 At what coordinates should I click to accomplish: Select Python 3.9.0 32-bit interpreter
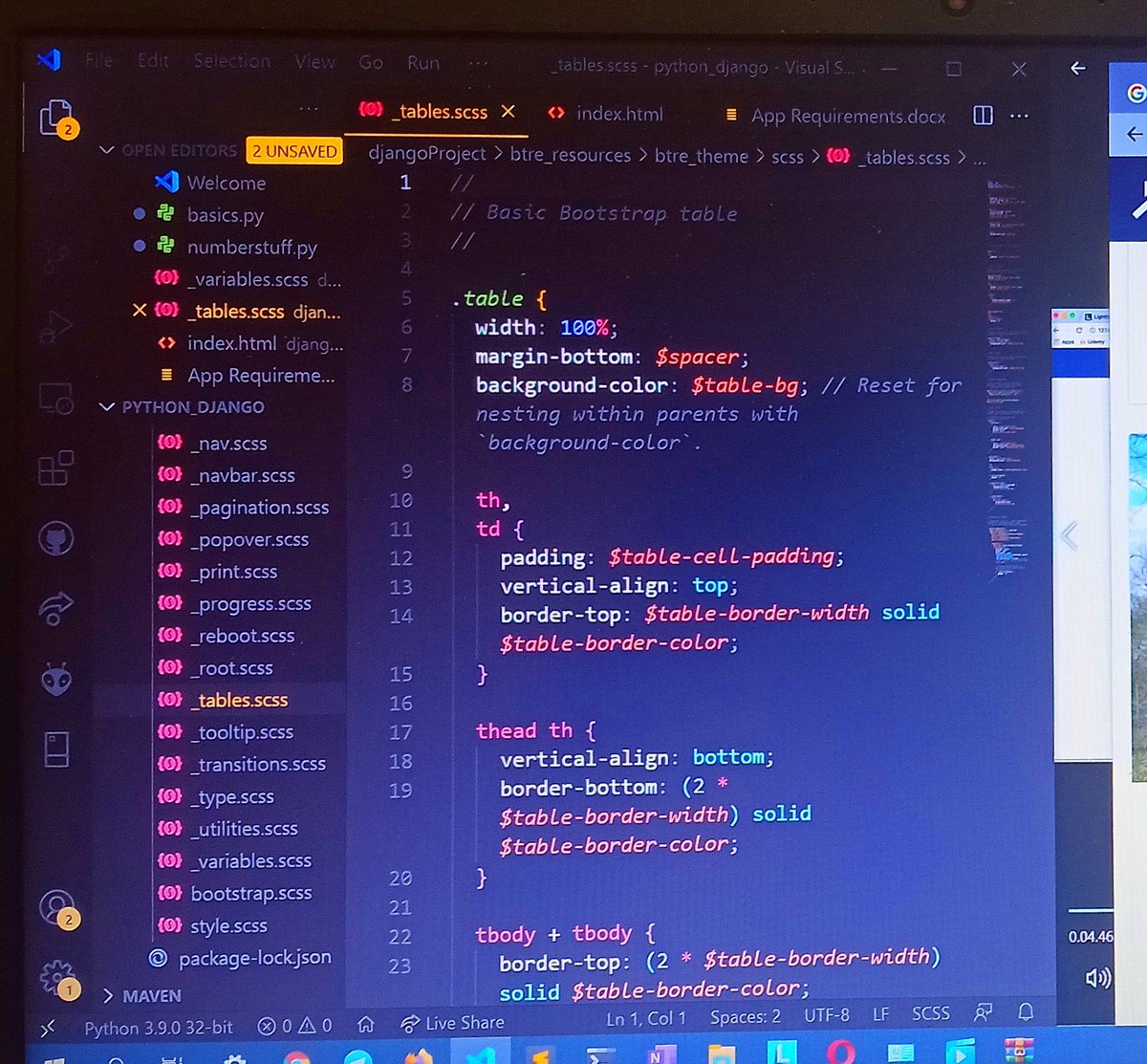point(159,1028)
